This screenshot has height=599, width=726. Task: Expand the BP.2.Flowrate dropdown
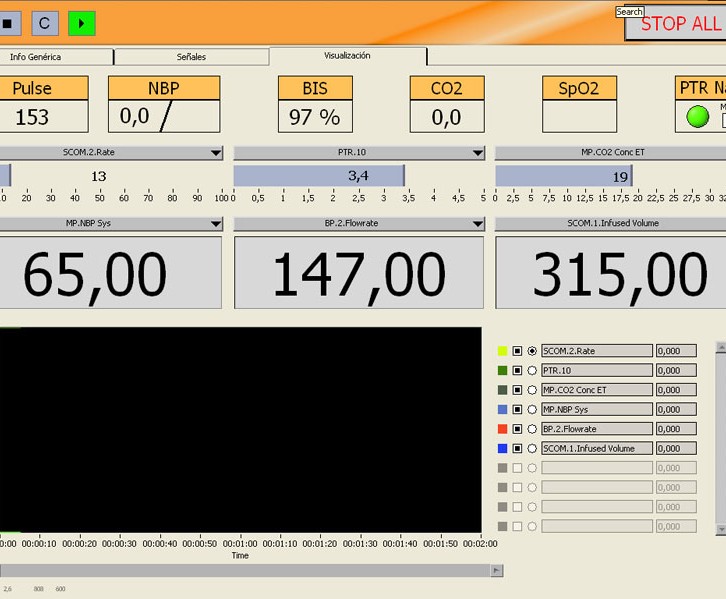click(x=477, y=224)
